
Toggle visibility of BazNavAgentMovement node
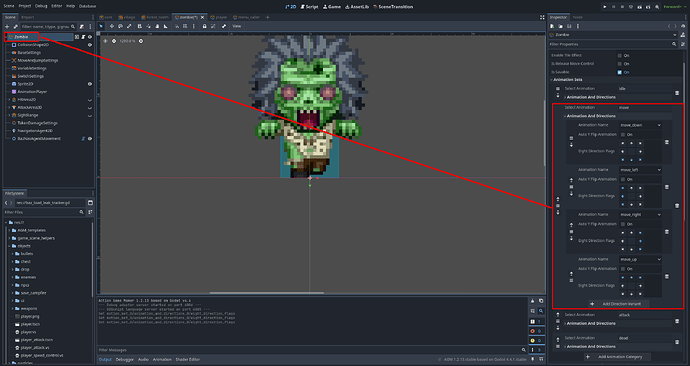tap(90, 139)
